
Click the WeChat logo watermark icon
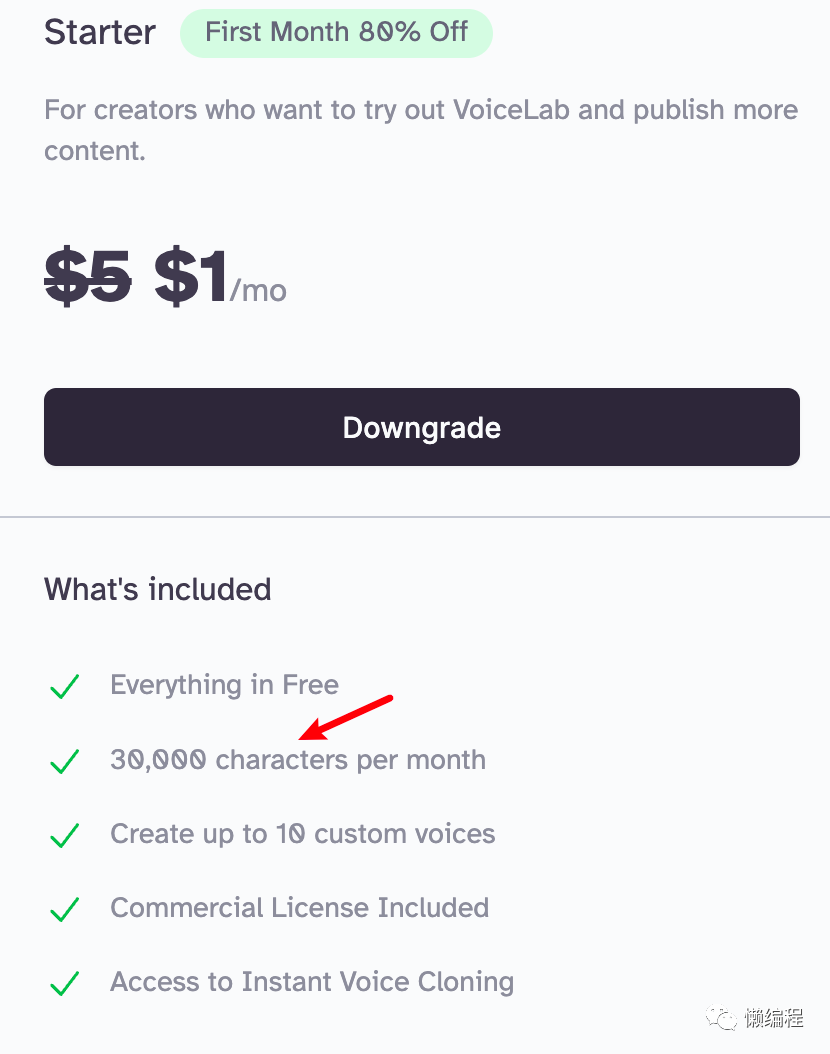pos(722,1018)
